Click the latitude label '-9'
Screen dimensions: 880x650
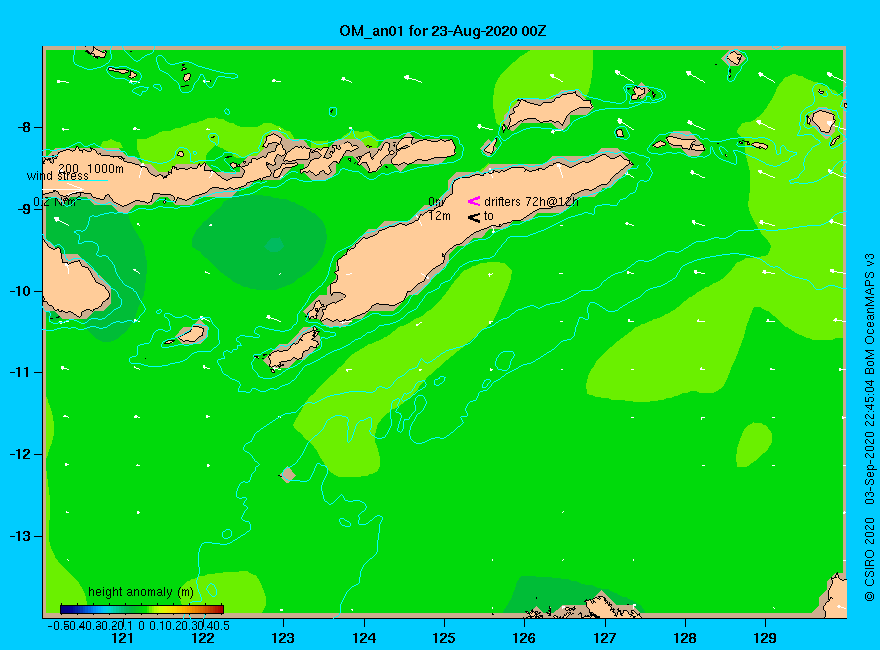(25, 209)
